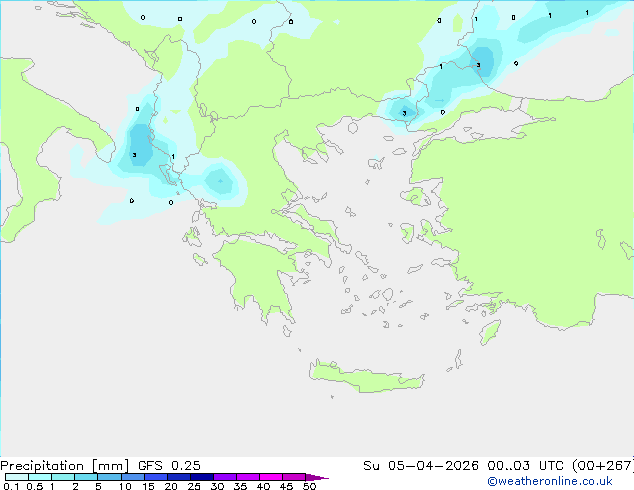Select the 10–15 mm blue legend swatch
Viewport: 634px width, 490px height.
coord(132,477)
